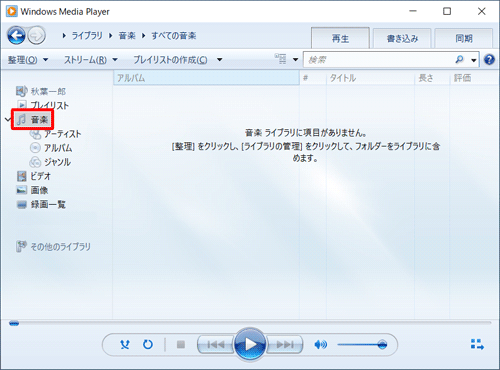The image size is (500, 370).
Task: Open the 整理(O) menu
Action: click(x=28, y=60)
